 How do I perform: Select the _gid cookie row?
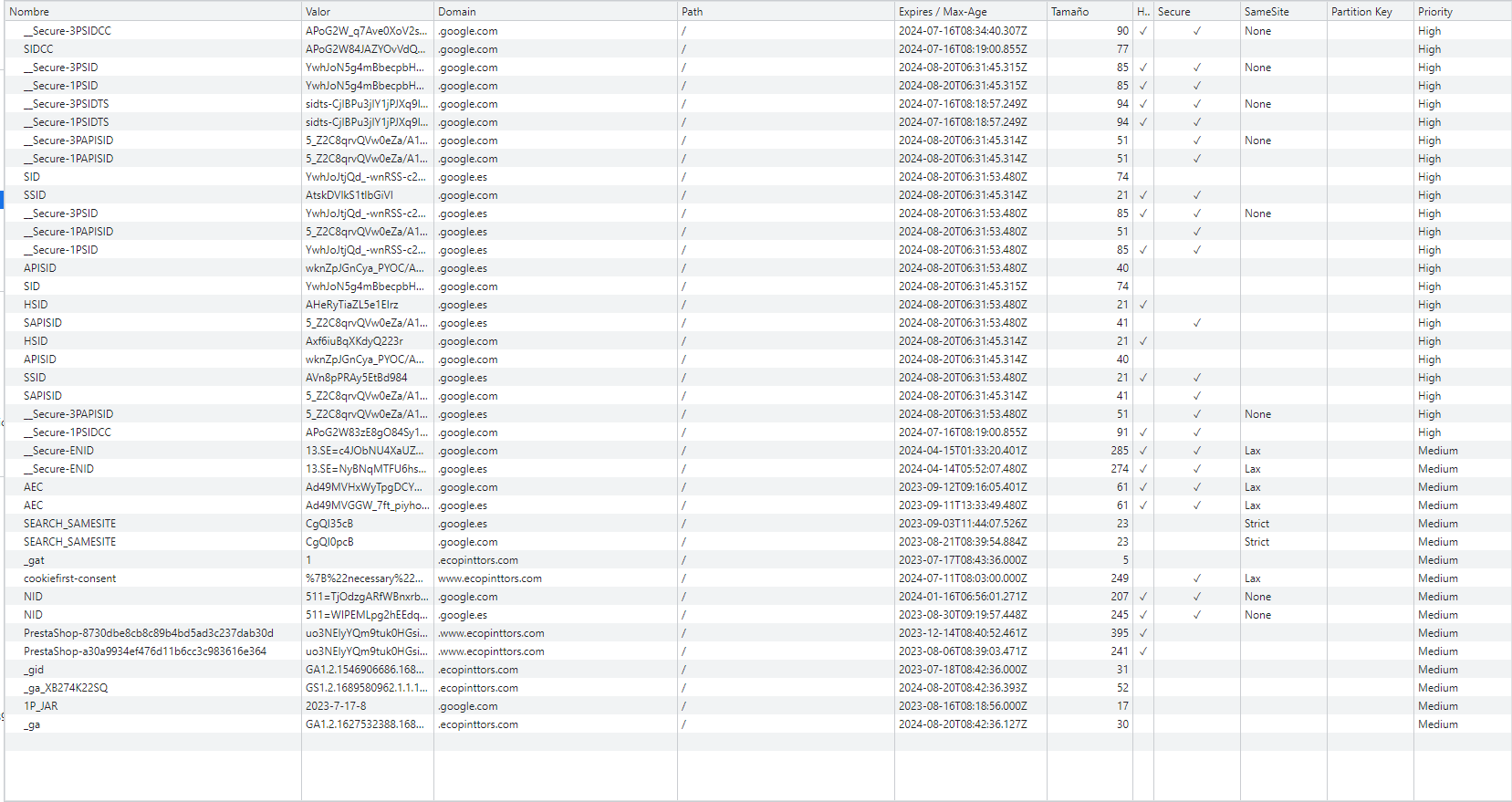pos(34,670)
